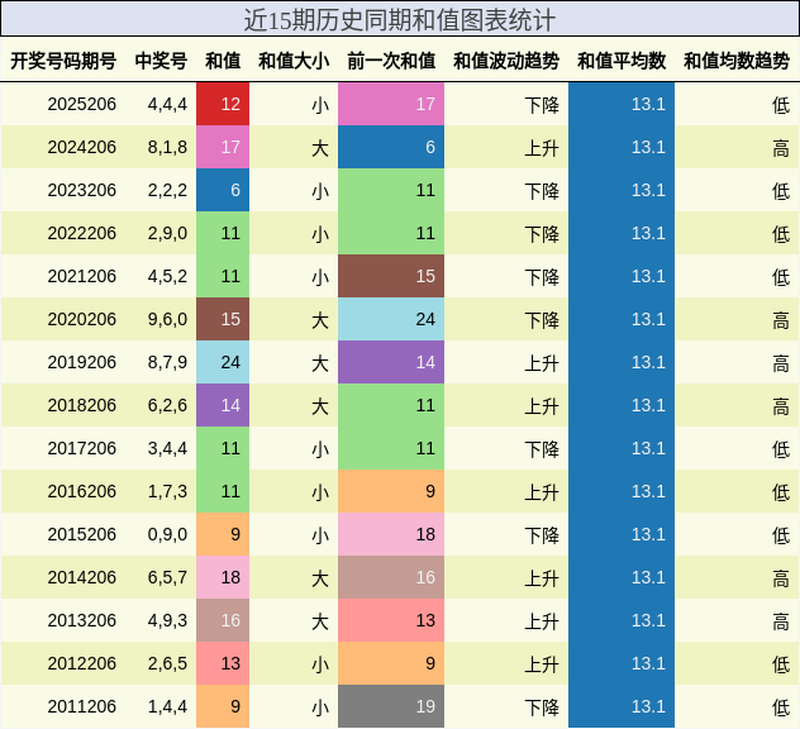Image resolution: width=800 pixels, height=729 pixels.
Task: Click winning numbers 4,5,2
Action: coord(167,276)
